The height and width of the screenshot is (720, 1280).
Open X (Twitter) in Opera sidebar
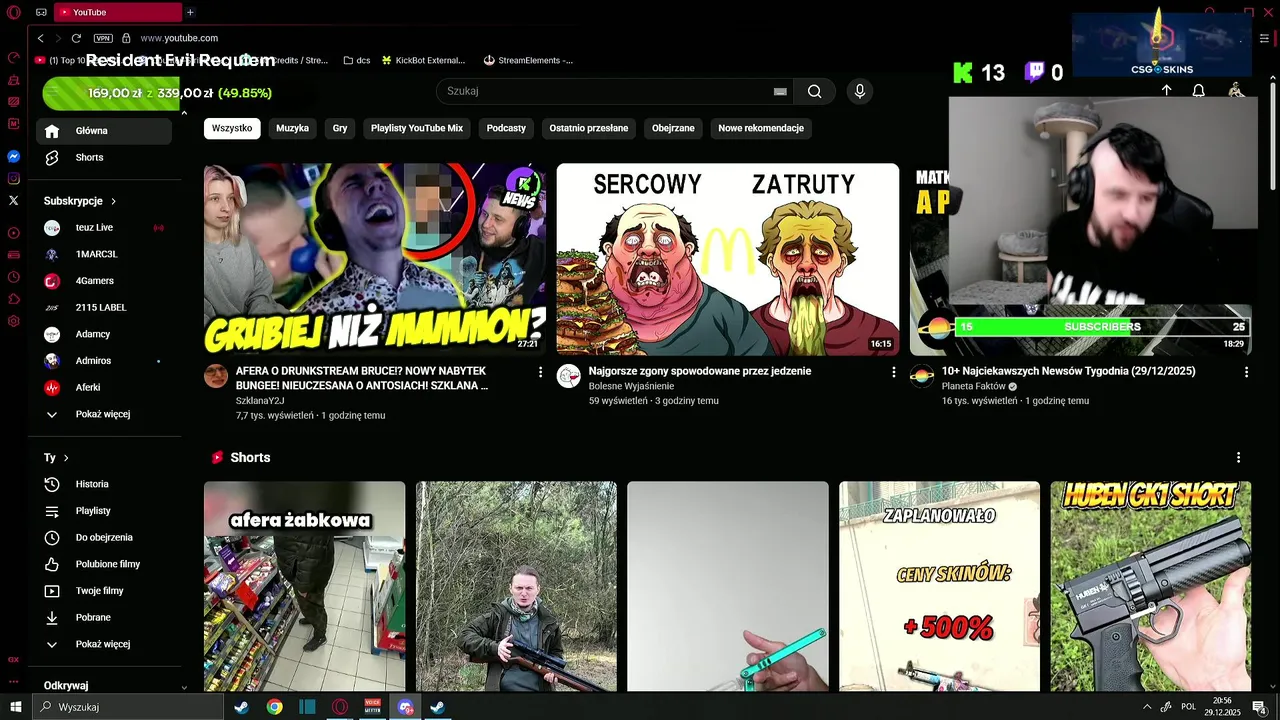(14, 201)
